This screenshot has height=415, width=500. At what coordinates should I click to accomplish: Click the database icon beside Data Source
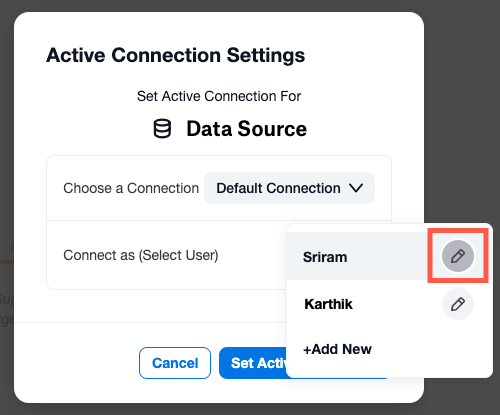coord(162,129)
